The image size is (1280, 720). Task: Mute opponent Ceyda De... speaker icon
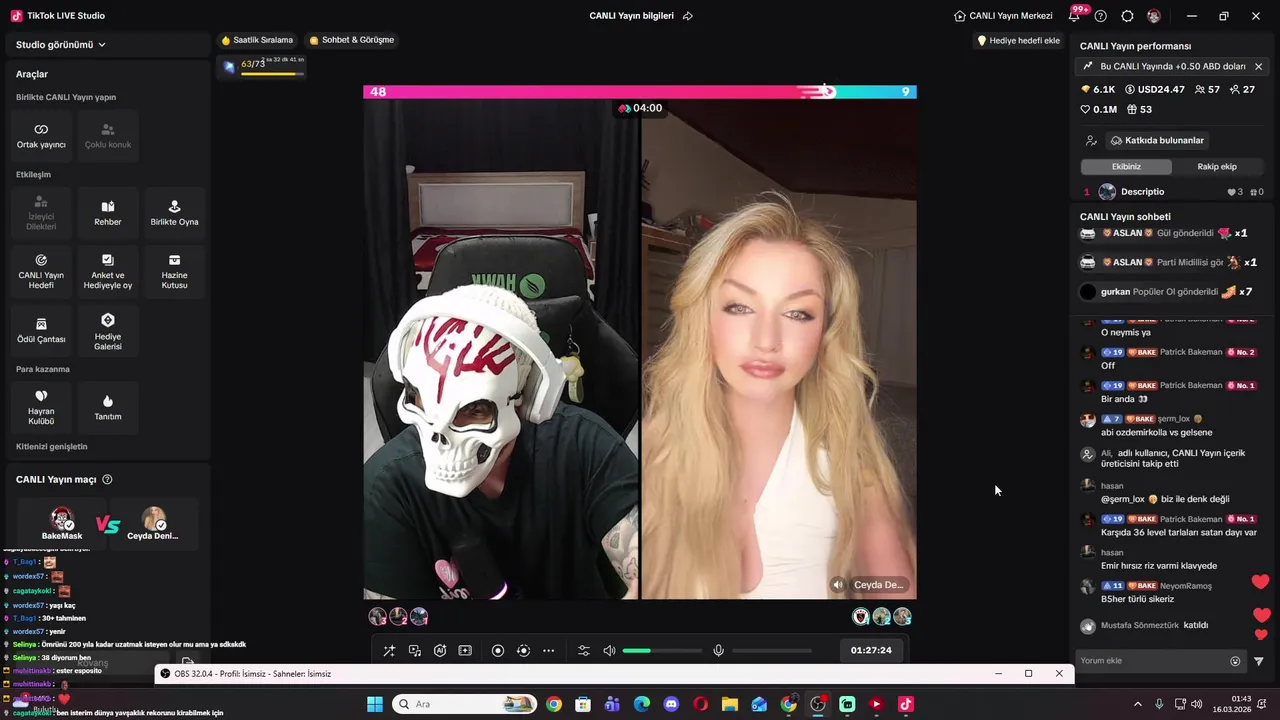[x=838, y=585]
